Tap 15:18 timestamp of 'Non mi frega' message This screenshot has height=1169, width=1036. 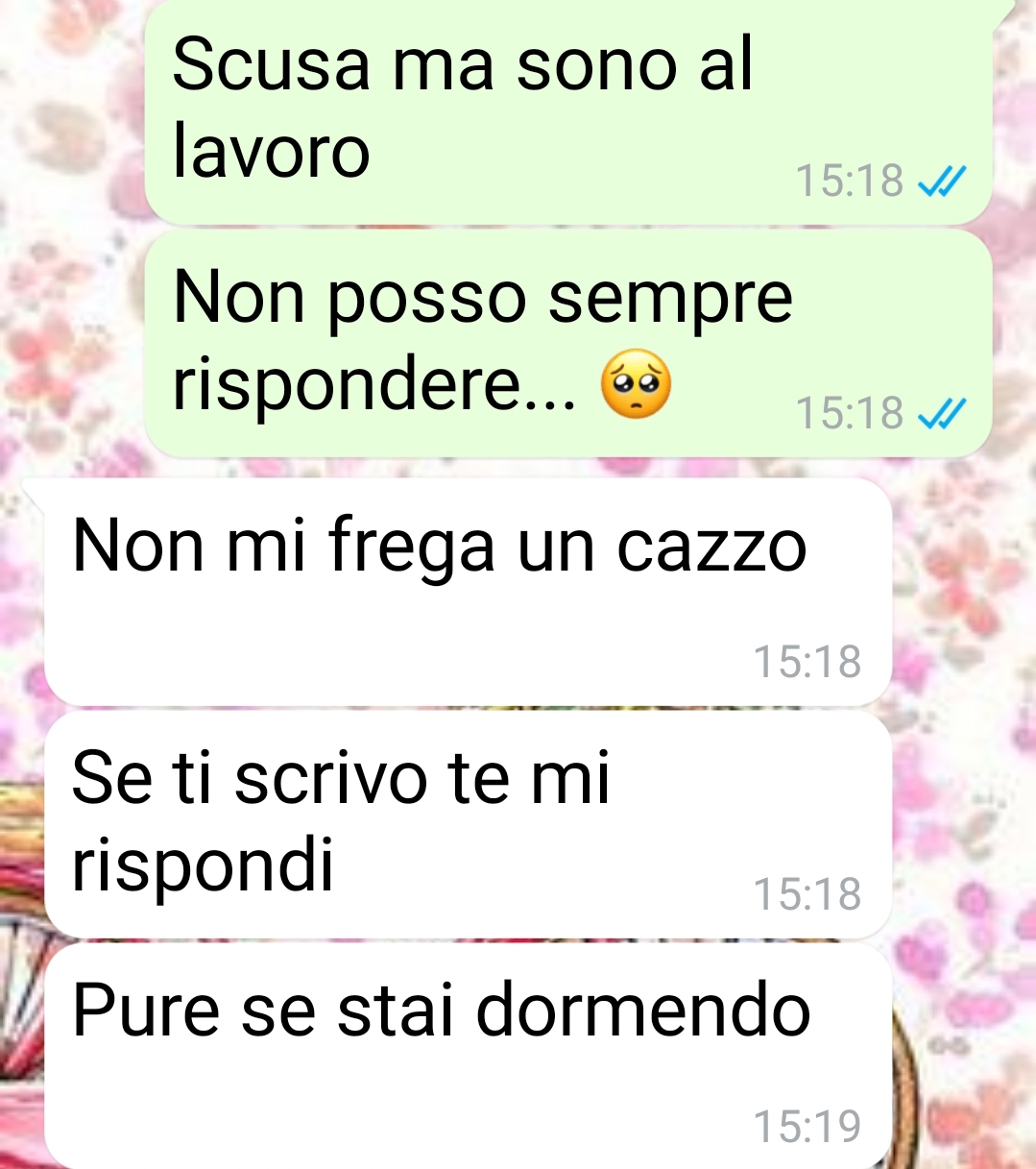click(x=807, y=662)
